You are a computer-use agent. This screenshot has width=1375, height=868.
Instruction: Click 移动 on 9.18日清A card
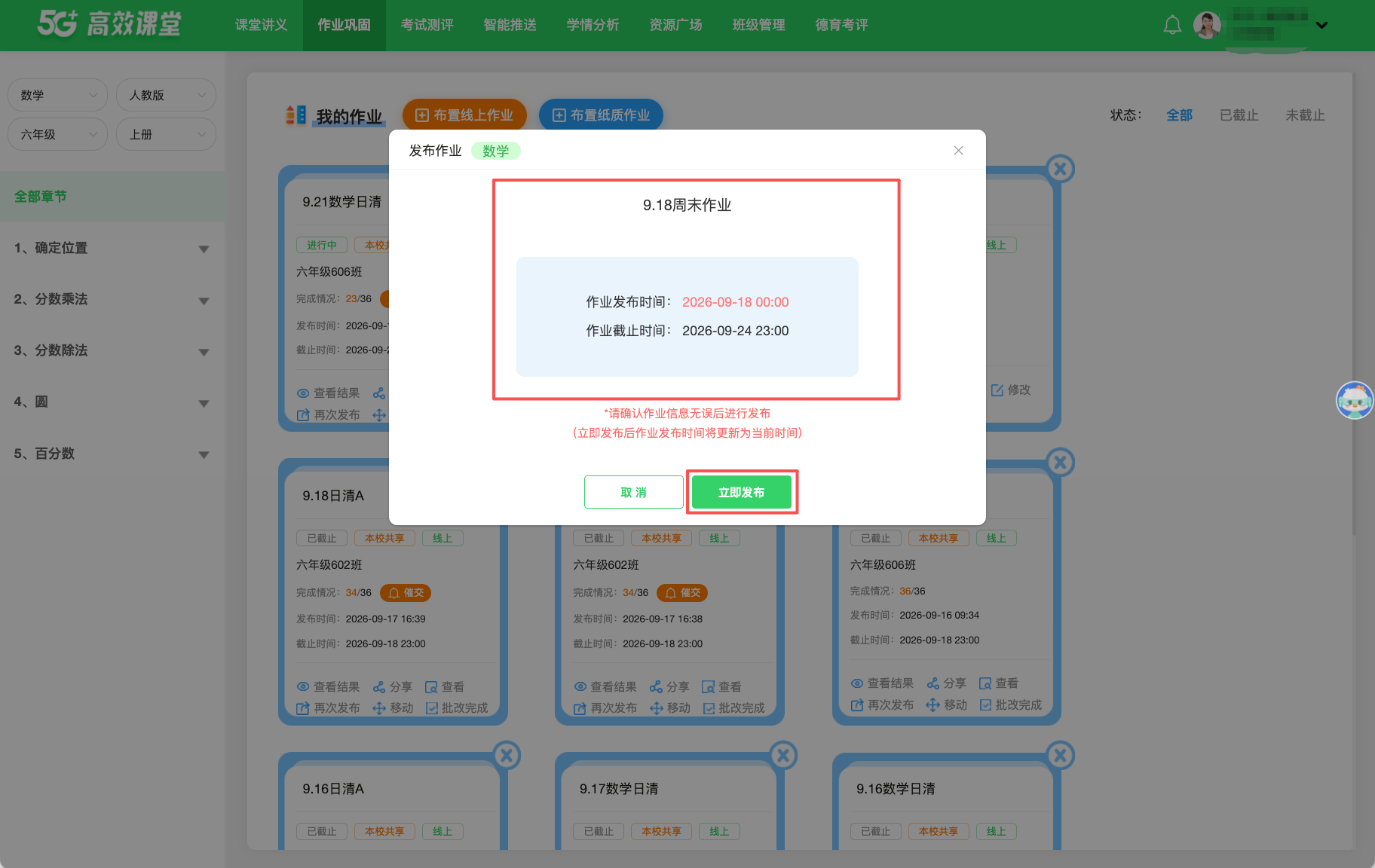(x=393, y=708)
